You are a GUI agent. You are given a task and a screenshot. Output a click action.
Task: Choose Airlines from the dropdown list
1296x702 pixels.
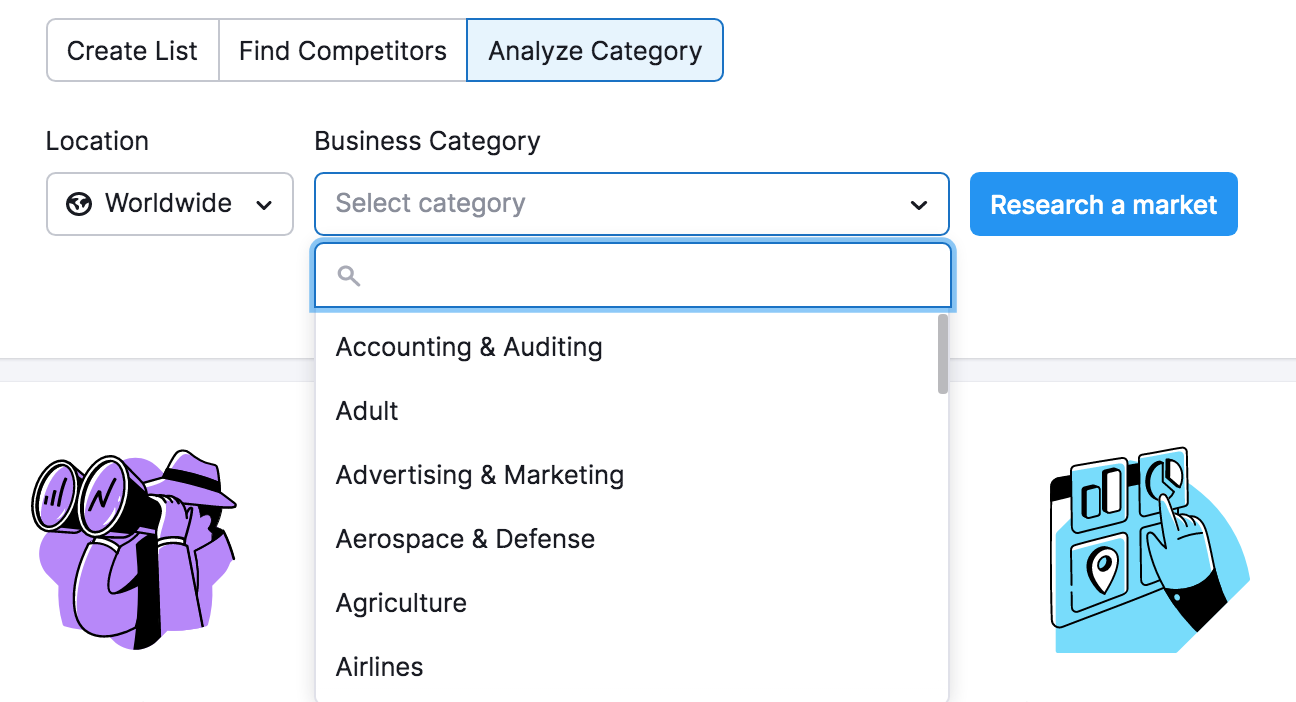[x=378, y=666]
